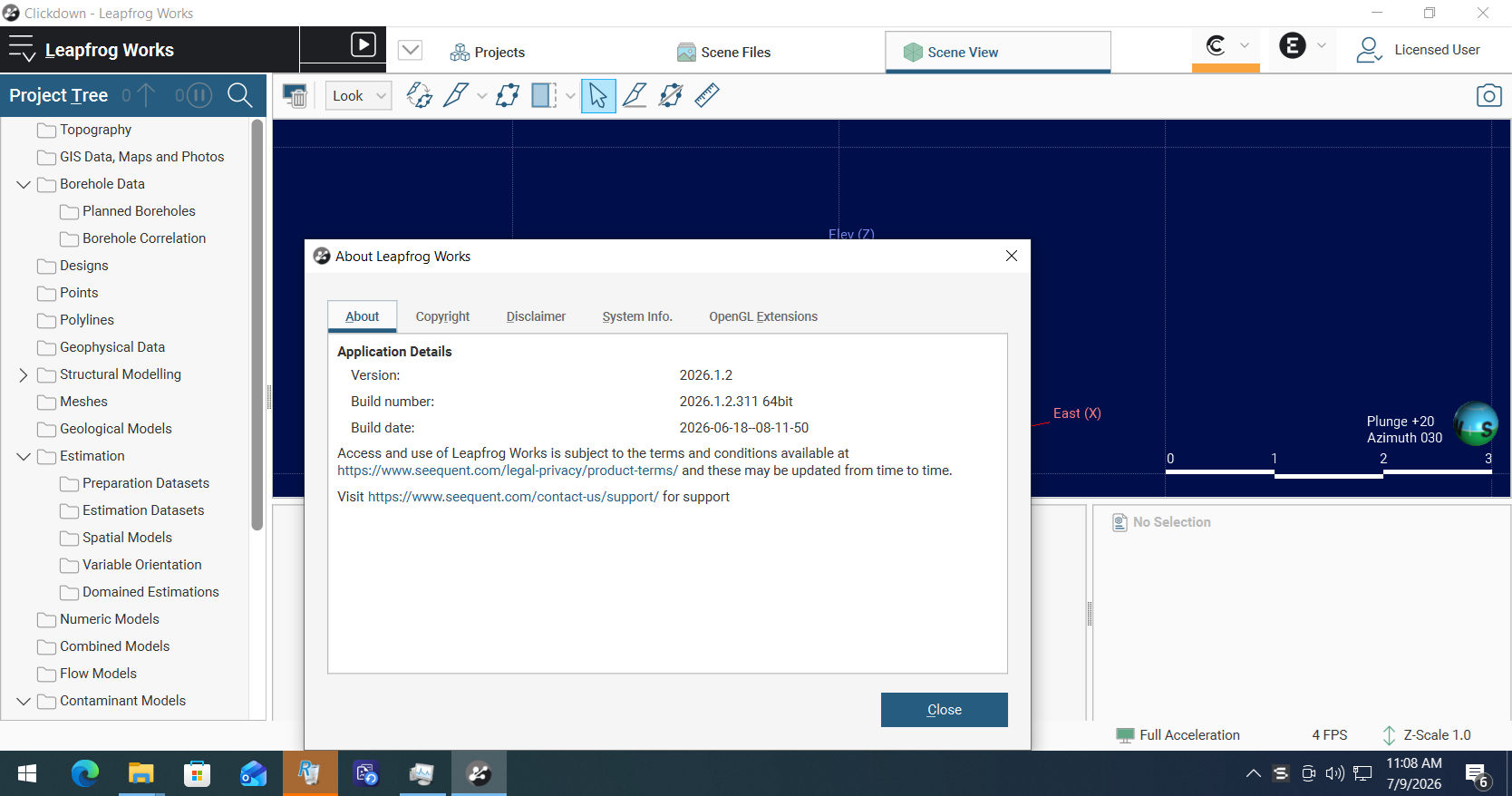Collapse the Borehole Data folder
Image resolution: width=1512 pixels, height=796 pixels.
pos(24,184)
